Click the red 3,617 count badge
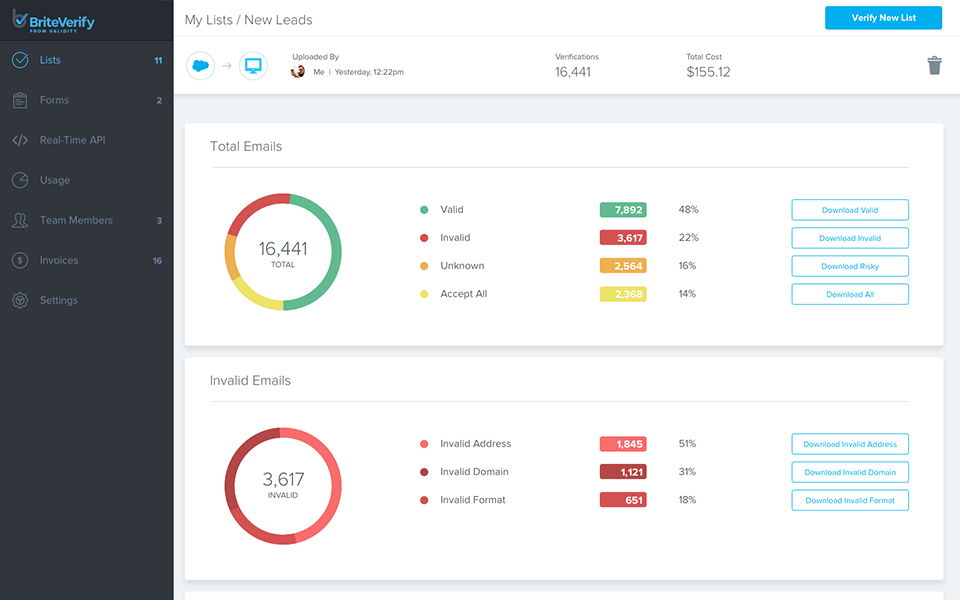The width and height of the screenshot is (960, 600). pos(623,238)
